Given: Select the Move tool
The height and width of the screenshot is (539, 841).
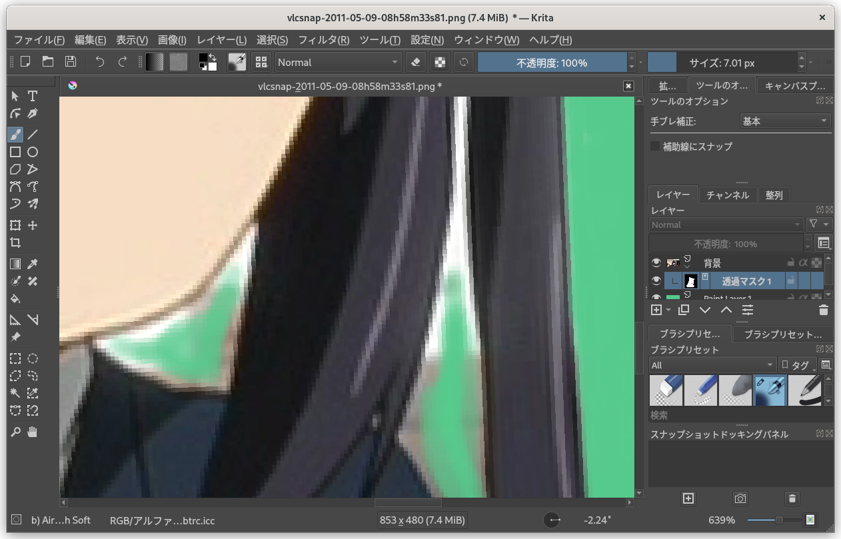Looking at the screenshot, I should point(33,225).
